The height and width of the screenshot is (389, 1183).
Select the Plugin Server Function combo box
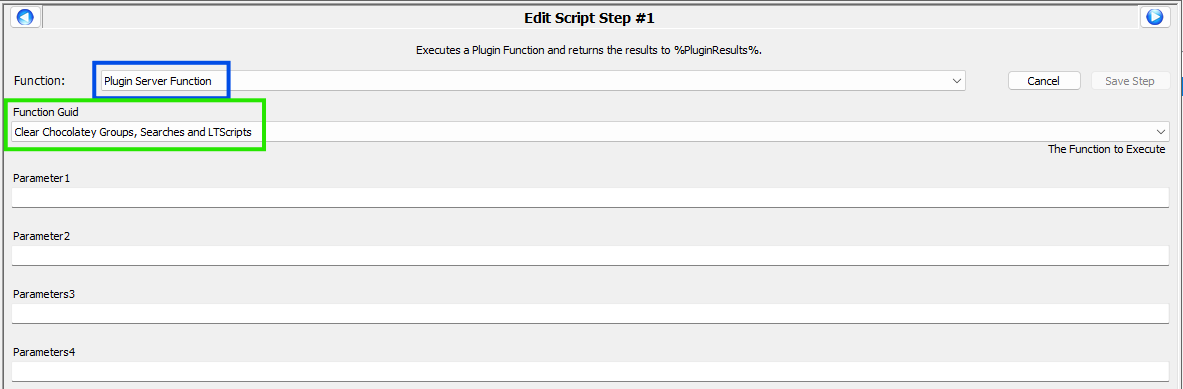[x=533, y=81]
